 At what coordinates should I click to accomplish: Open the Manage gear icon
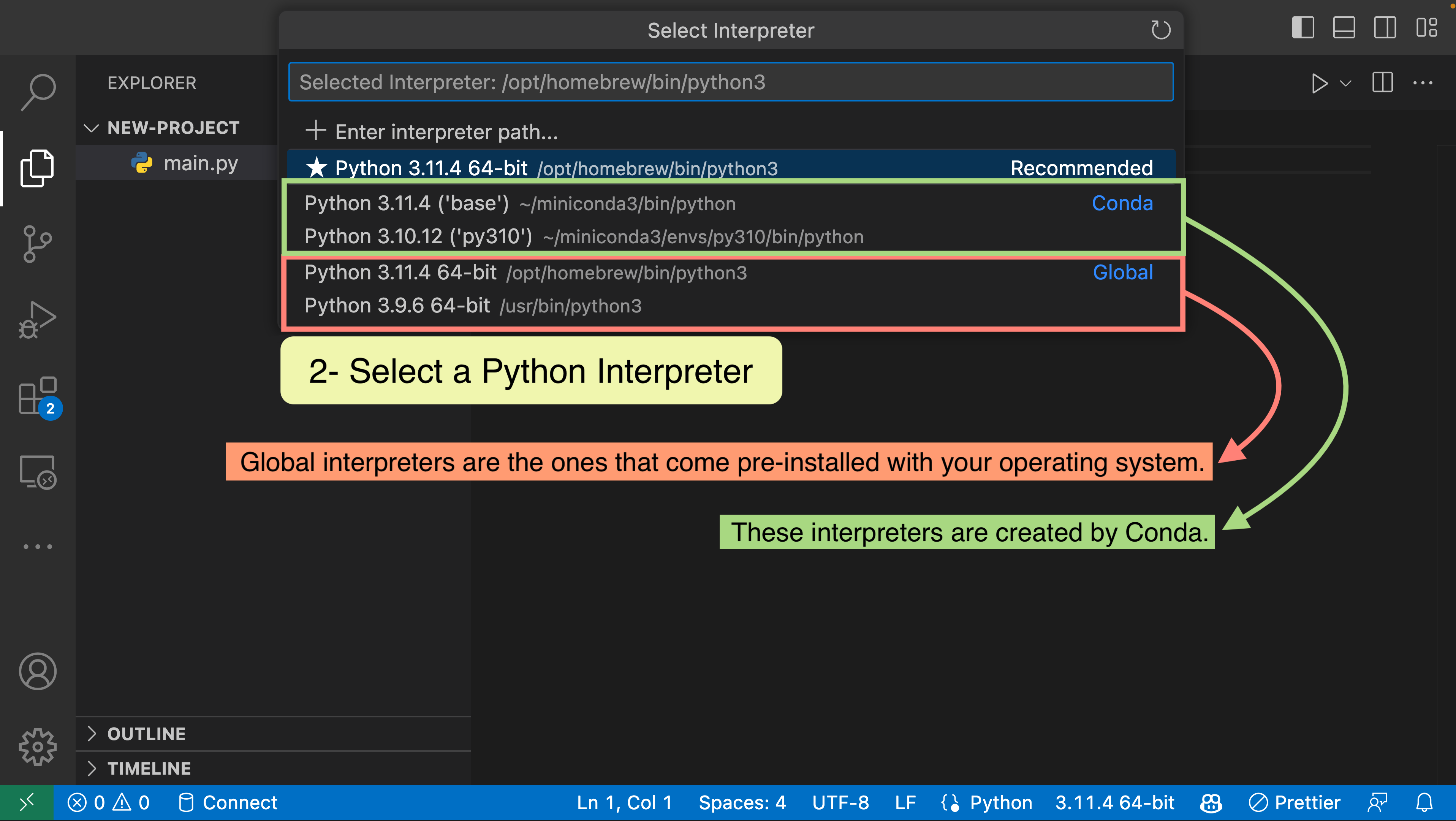[x=38, y=747]
